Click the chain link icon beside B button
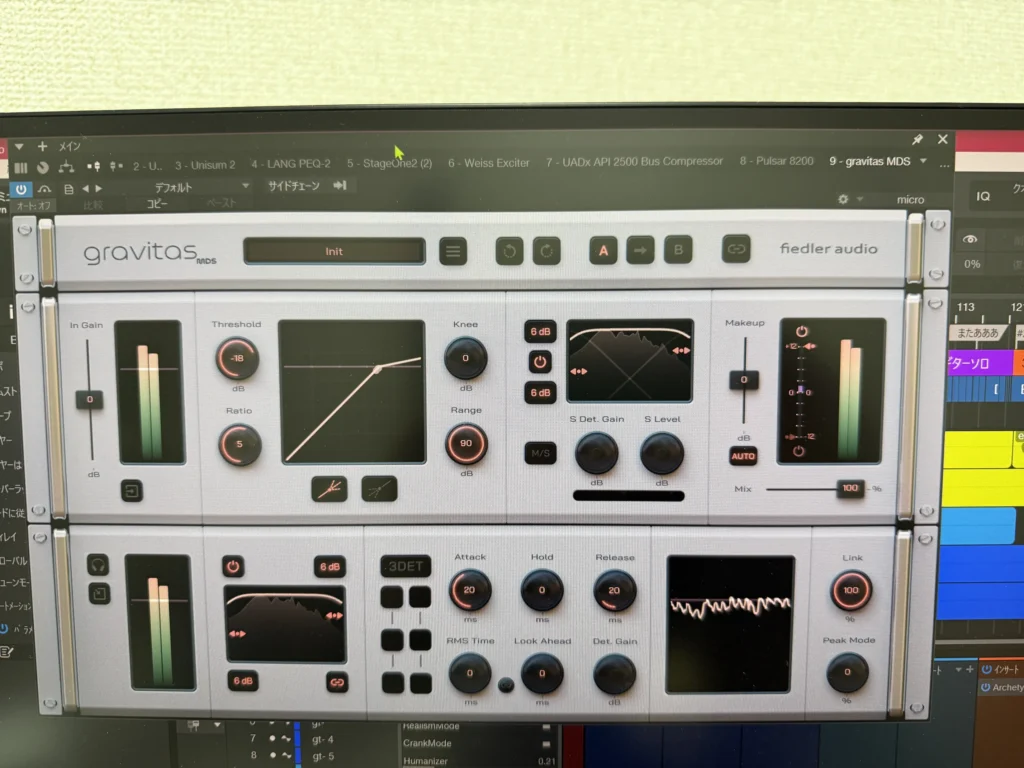The image size is (1024, 768). click(736, 250)
